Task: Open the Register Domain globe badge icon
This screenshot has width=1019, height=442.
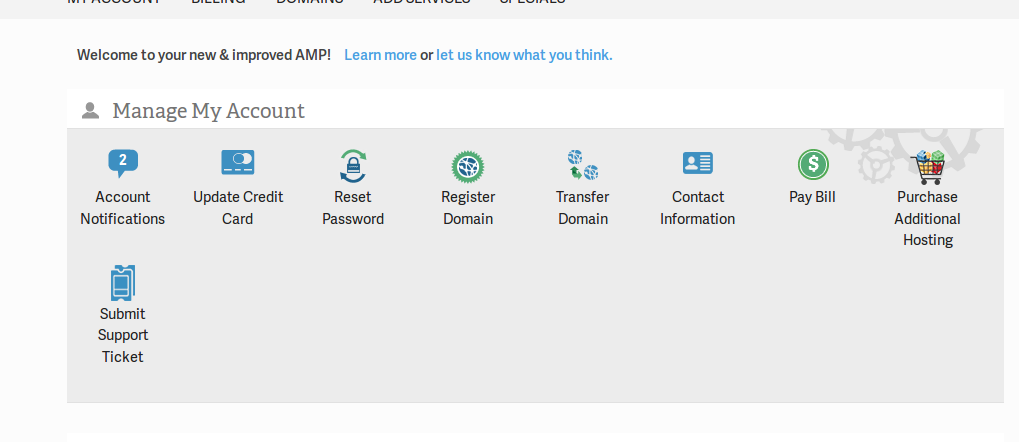Action: [468, 165]
